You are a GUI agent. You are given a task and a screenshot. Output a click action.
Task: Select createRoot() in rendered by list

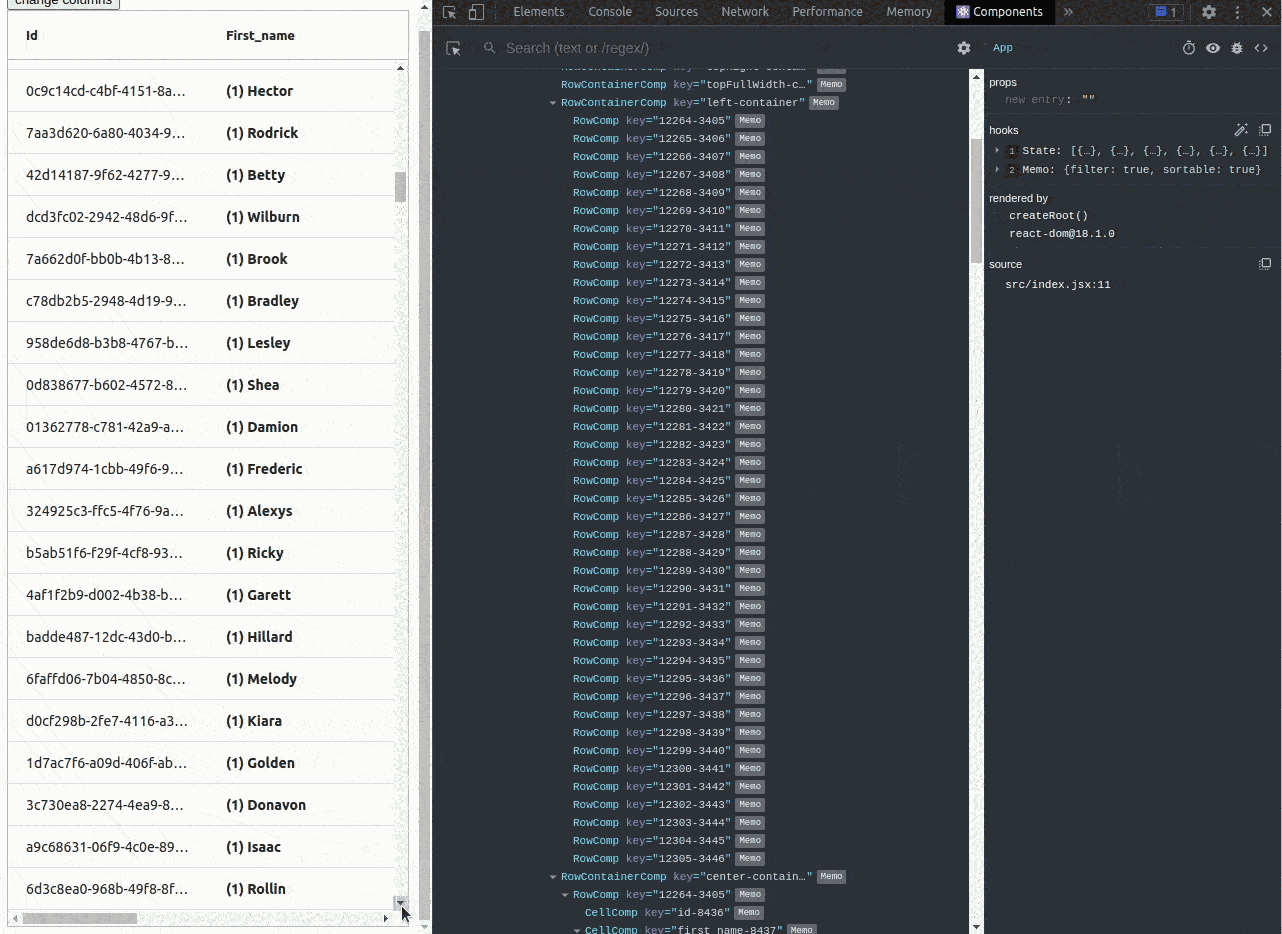coord(1048,216)
